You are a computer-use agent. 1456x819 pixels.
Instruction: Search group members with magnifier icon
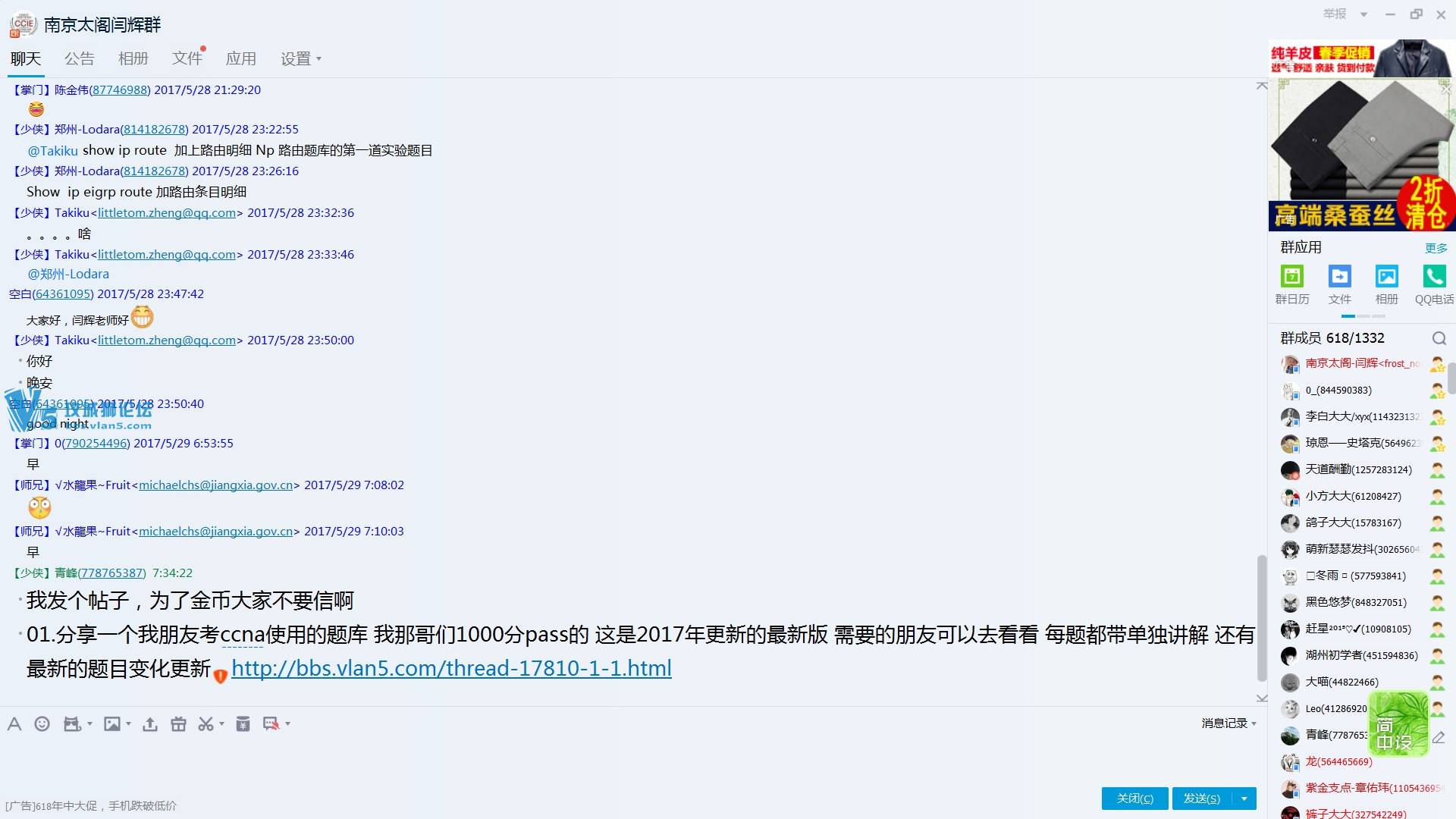click(x=1439, y=338)
